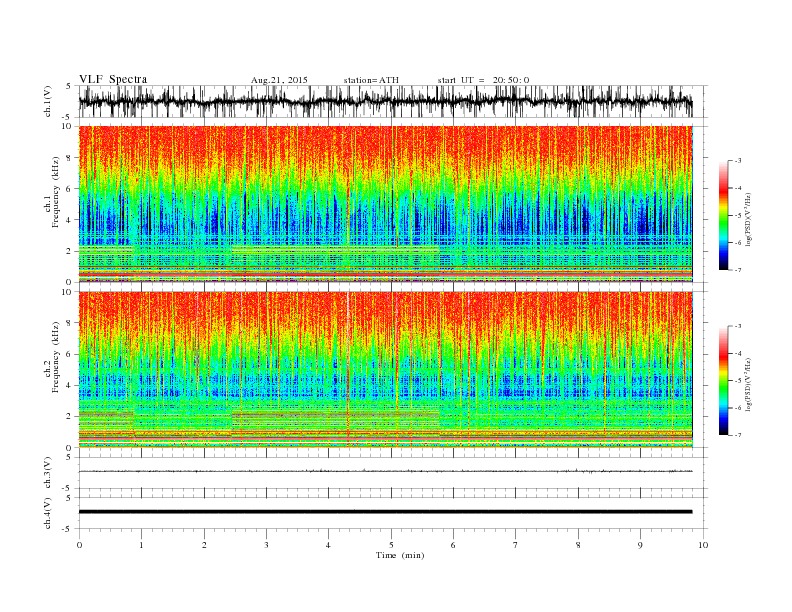Click the time axis tick label "10"
This screenshot has height=612, width=792.
703,545
